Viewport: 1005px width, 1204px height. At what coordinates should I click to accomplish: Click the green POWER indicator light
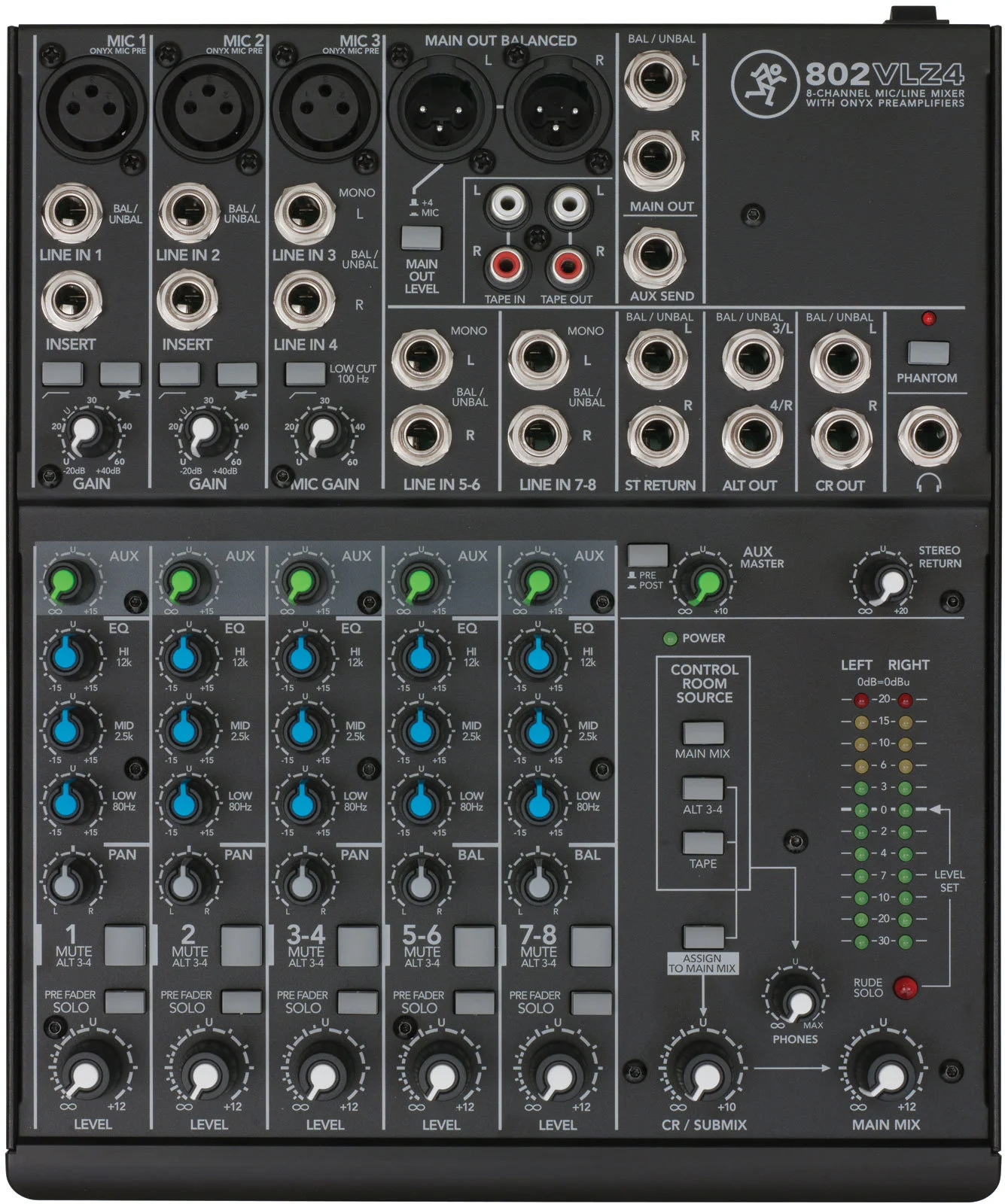point(669,639)
